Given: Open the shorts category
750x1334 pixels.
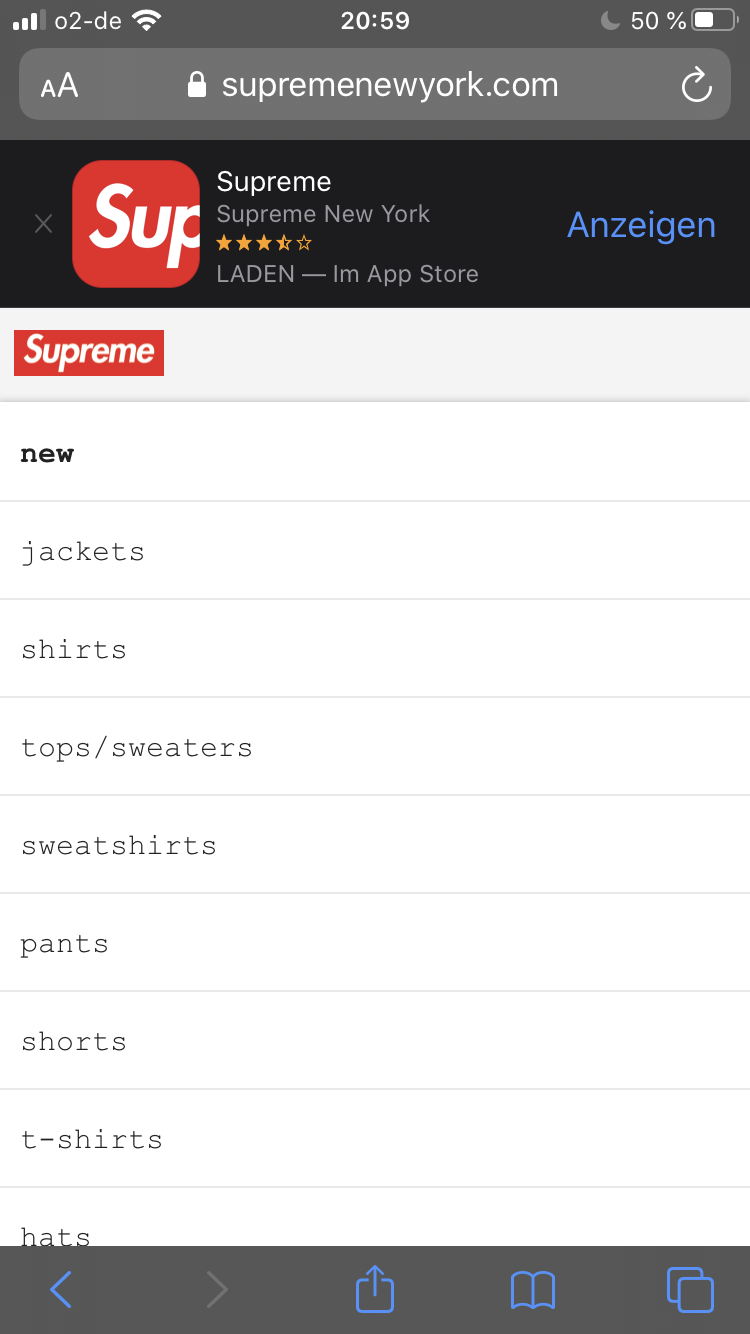Looking at the screenshot, I should click(375, 1041).
